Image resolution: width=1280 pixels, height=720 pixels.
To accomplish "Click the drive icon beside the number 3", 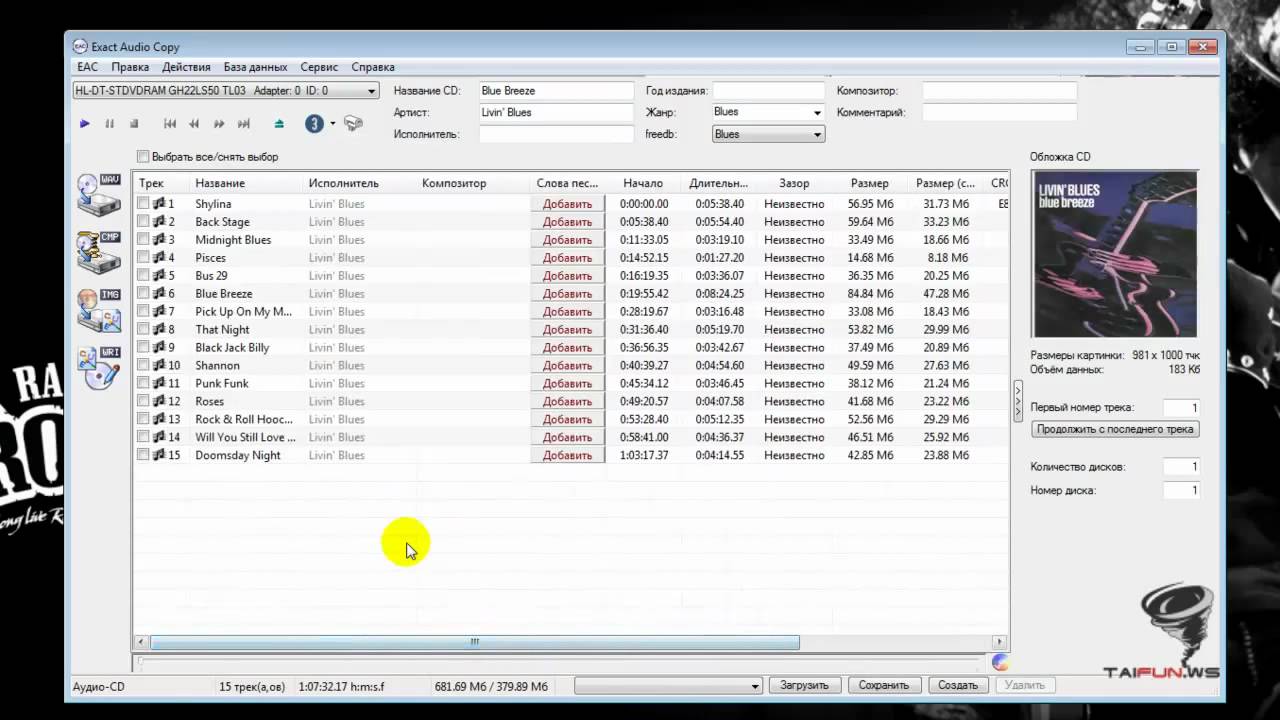I will (353, 124).
